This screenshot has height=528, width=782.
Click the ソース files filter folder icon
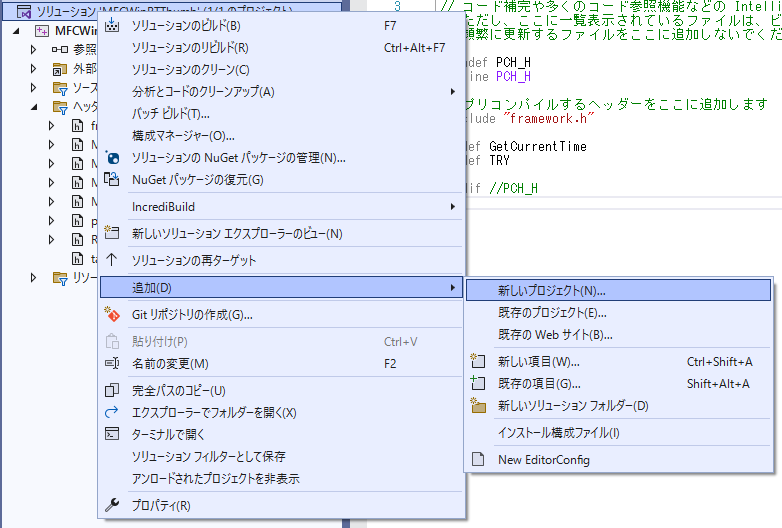coord(60,88)
